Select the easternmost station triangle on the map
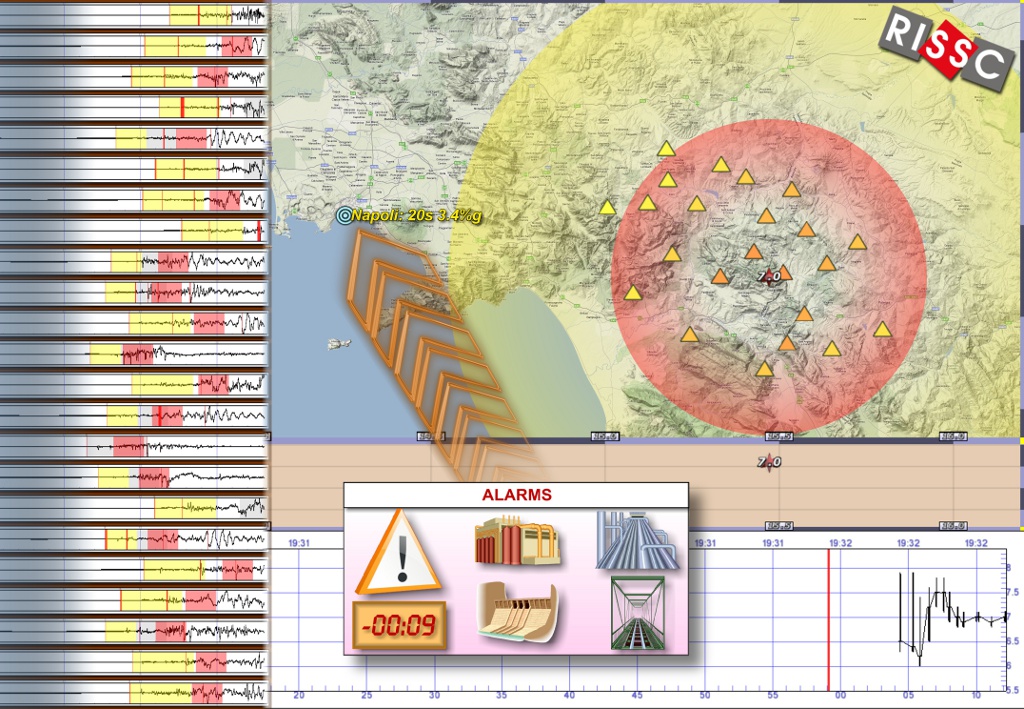Image resolution: width=1024 pixels, height=709 pixels. pos(882,329)
